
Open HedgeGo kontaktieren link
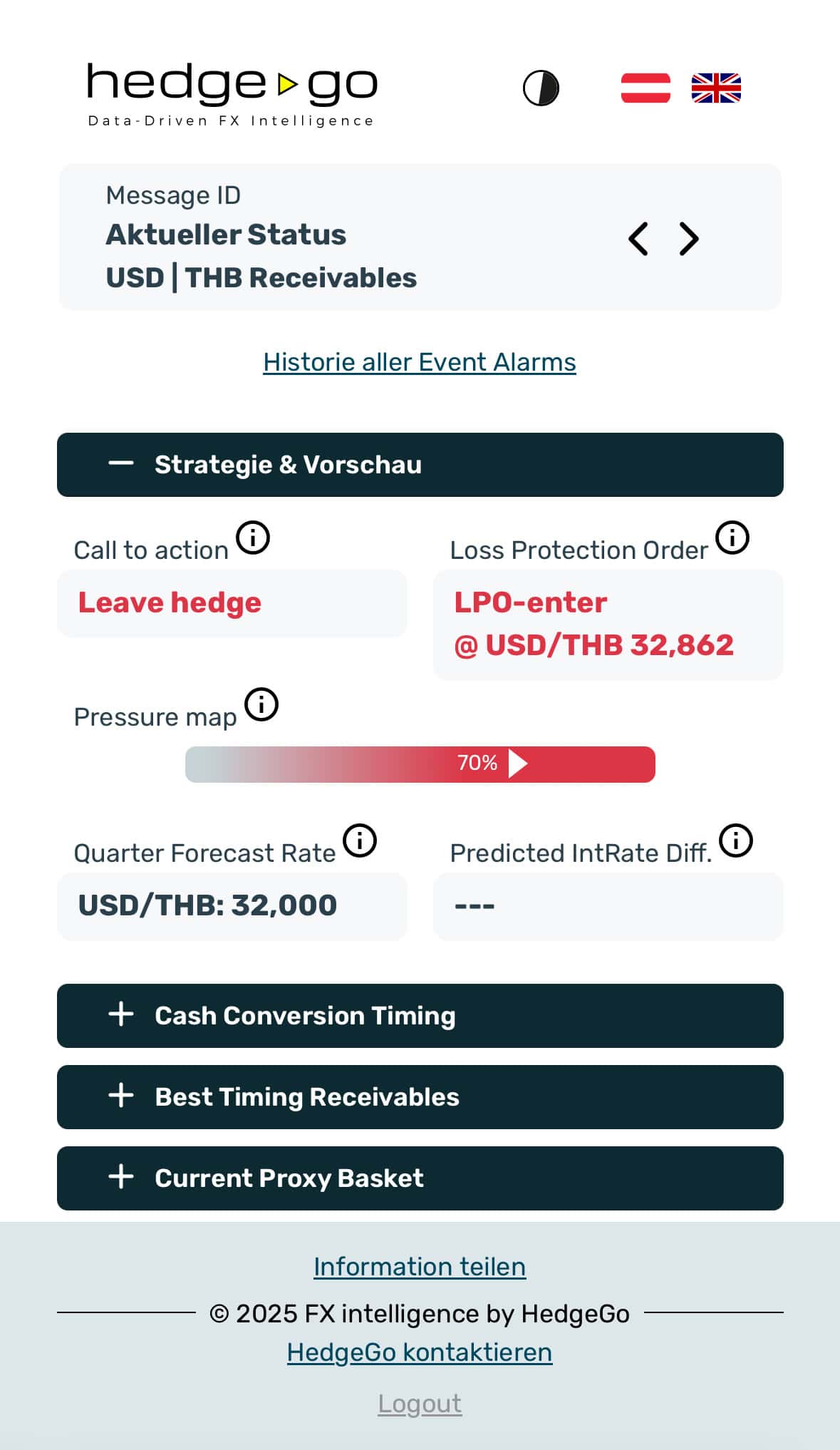tap(420, 1352)
